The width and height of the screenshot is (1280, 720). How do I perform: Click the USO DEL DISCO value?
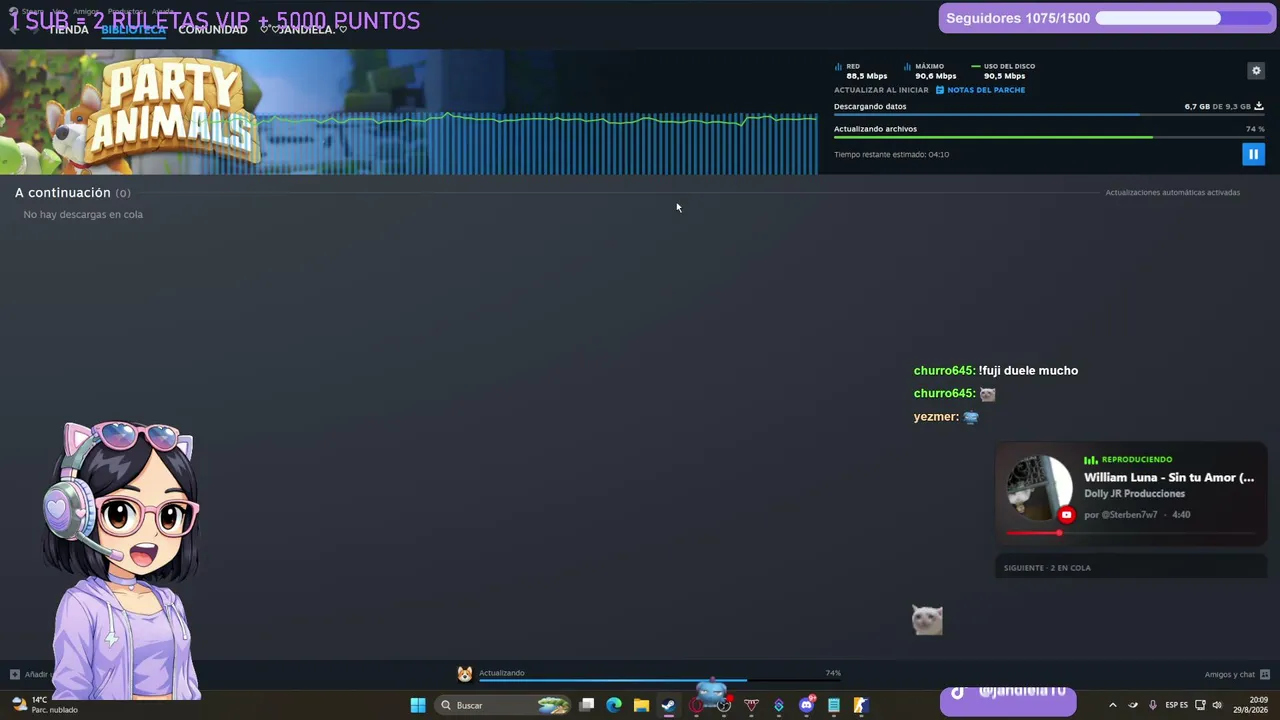pyautogui.click(x=1004, y=76)
